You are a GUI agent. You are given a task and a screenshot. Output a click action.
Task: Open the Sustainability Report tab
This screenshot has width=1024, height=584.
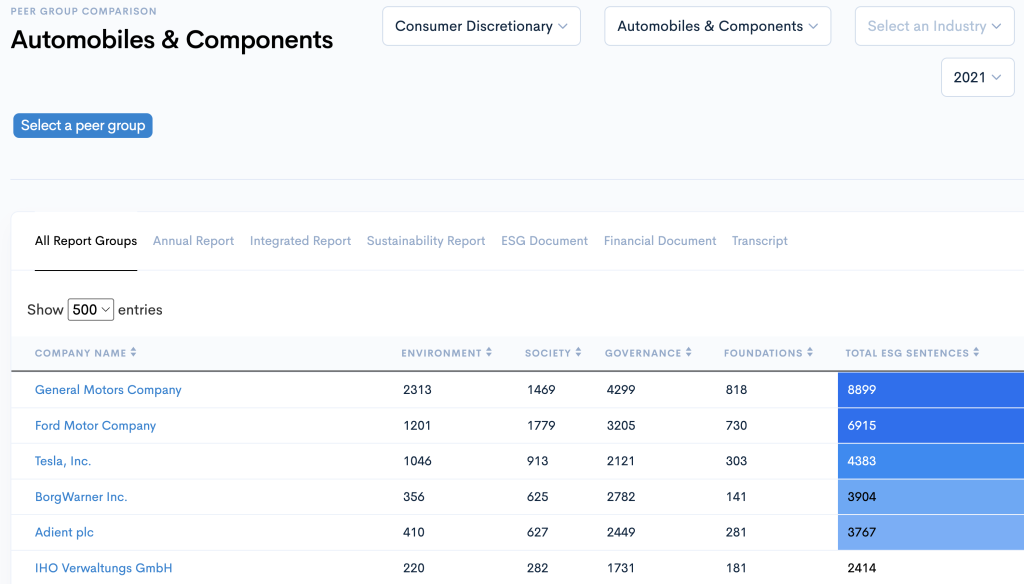pos(426,240)
